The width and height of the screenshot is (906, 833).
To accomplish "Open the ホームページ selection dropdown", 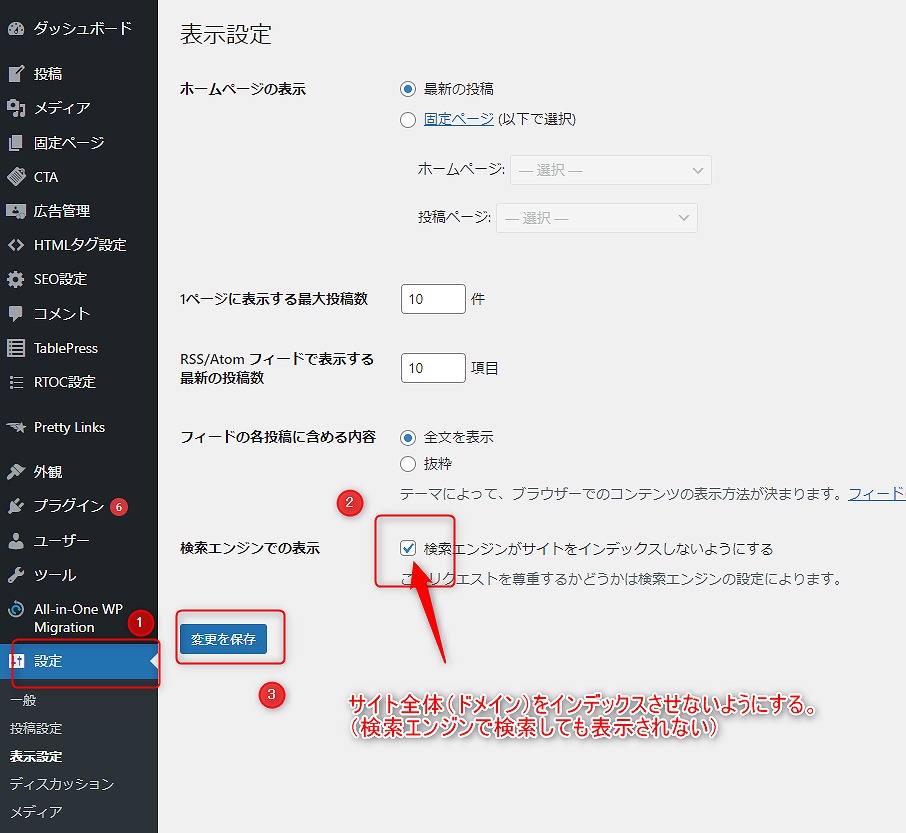I will click(x=610, y=170).
